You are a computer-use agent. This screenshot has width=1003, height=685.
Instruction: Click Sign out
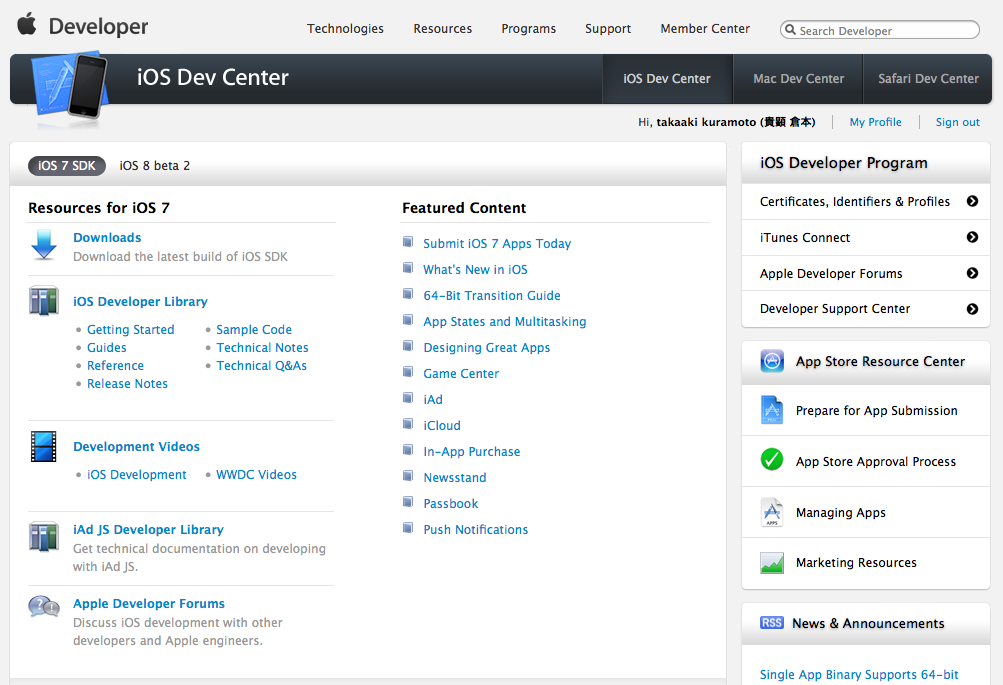click(x=958, y=122)
